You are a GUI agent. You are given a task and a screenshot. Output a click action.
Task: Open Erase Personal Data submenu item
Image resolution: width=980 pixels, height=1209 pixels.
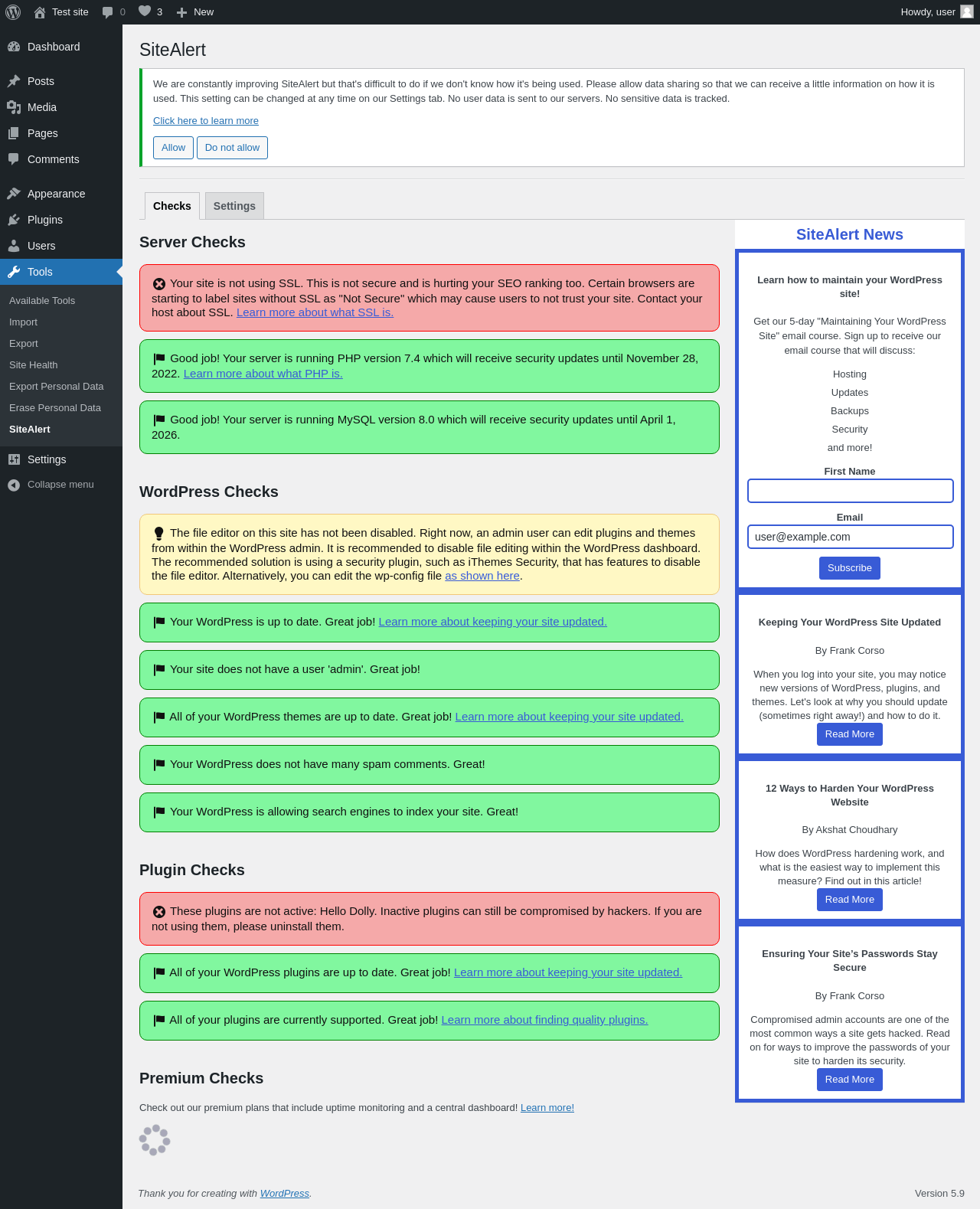[x=55, y=408]
